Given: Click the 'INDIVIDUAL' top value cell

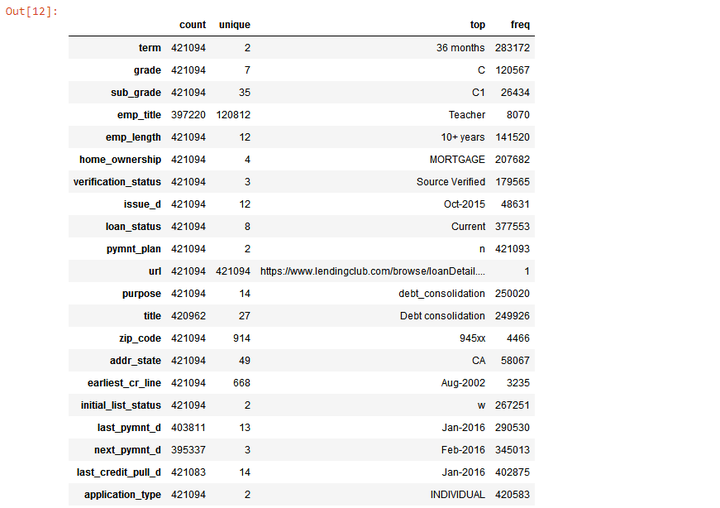Looking at the screenshot, I should click(457, 494).
